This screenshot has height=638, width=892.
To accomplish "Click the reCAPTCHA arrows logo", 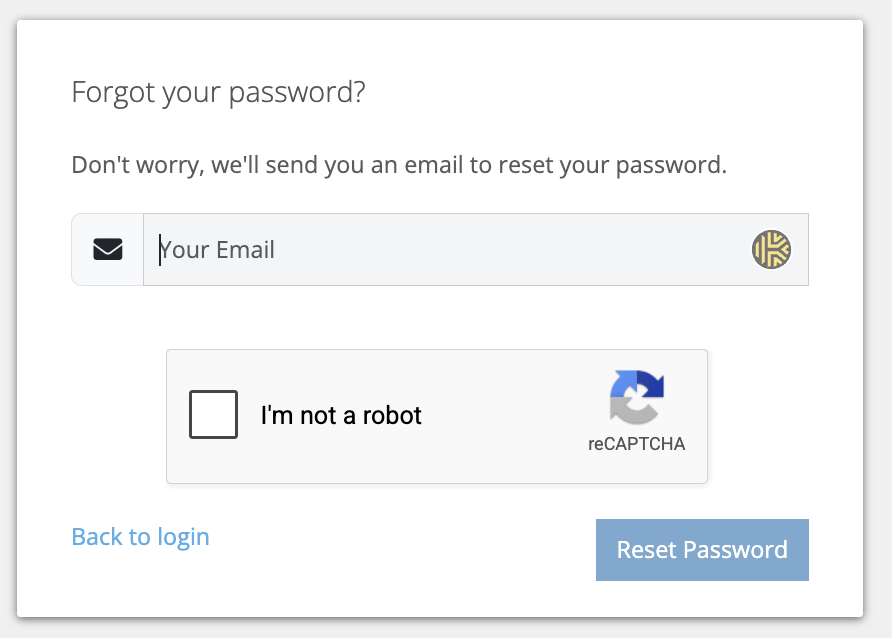I will (x=637, y=397).
